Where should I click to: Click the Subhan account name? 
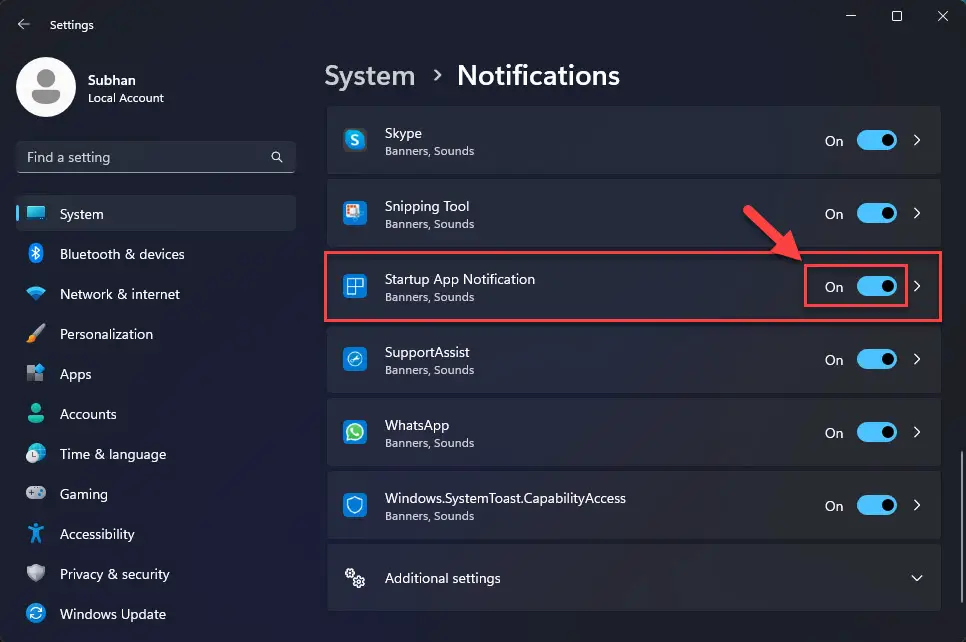[112, 80]
